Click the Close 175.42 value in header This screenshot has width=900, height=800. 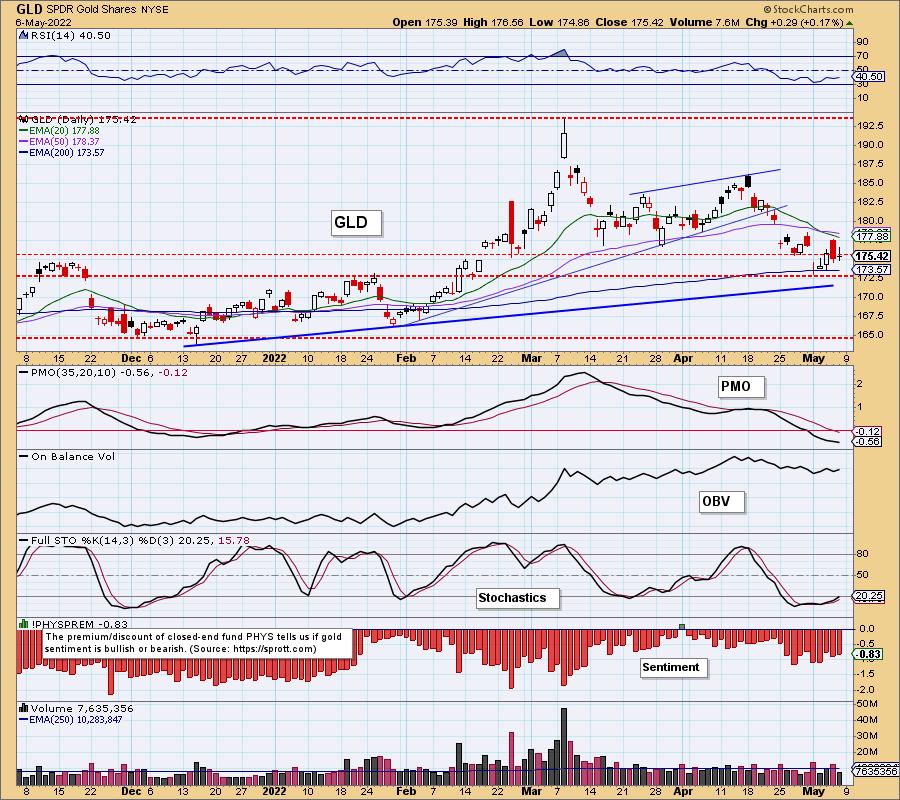(x=629, y=22)
